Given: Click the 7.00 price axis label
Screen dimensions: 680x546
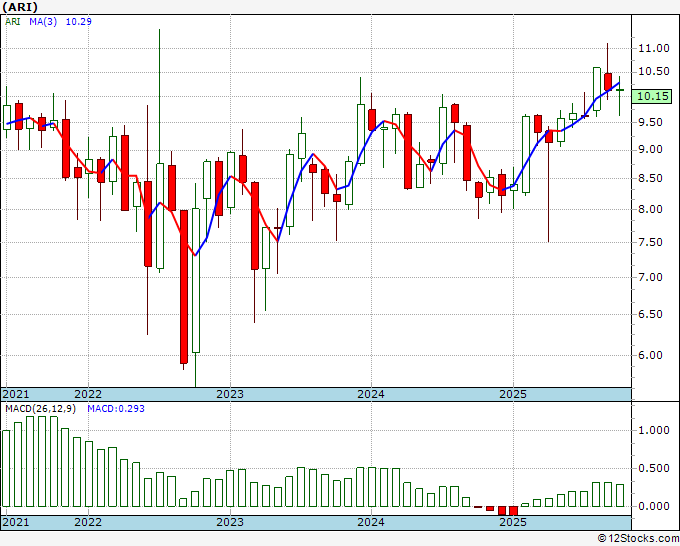Looking at the screenshot, I should pos(651,277).
